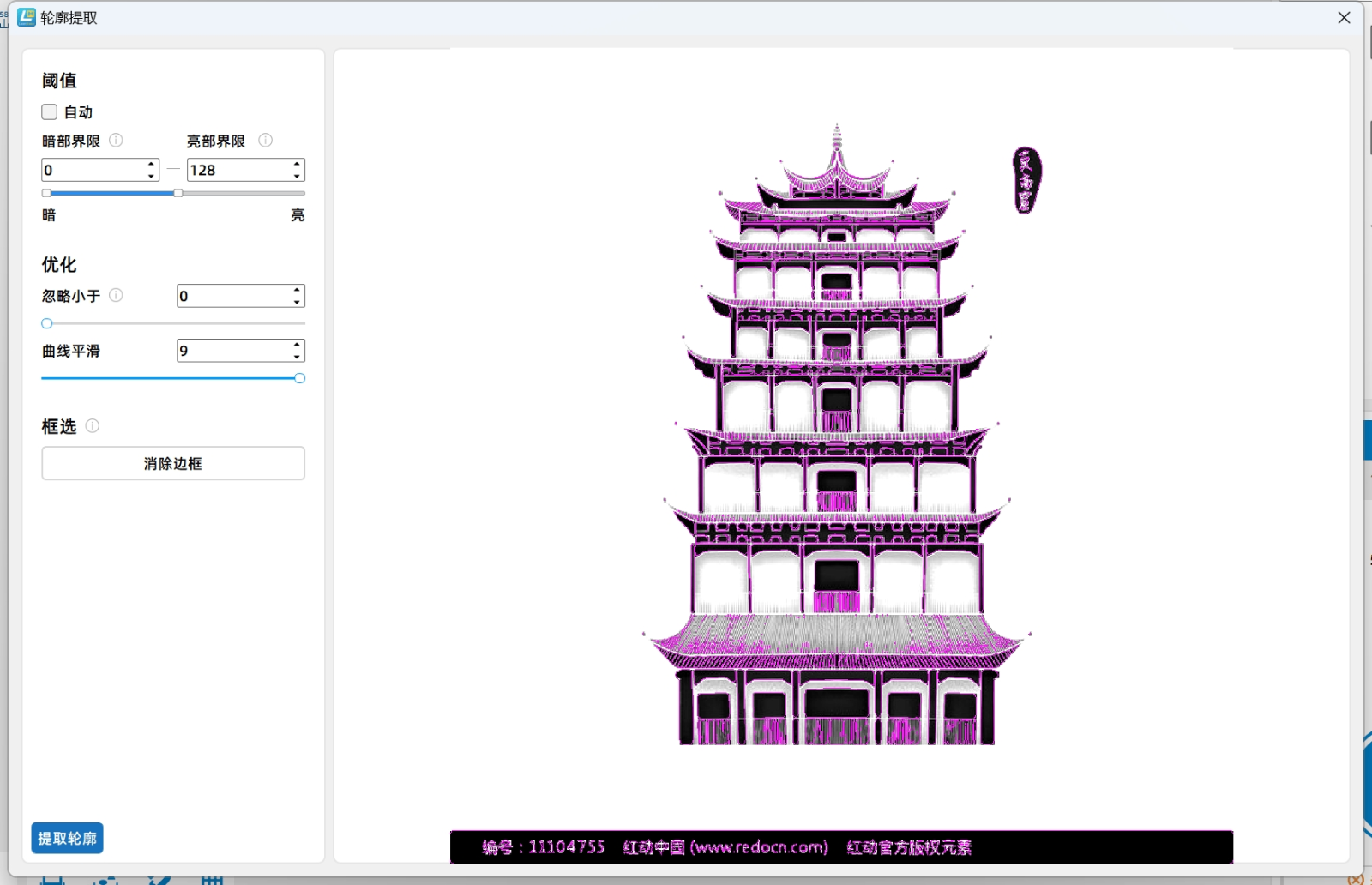Click the 忽略小于 slider handle
This screenshot has width=1372, height=885.
pos(45,323)
